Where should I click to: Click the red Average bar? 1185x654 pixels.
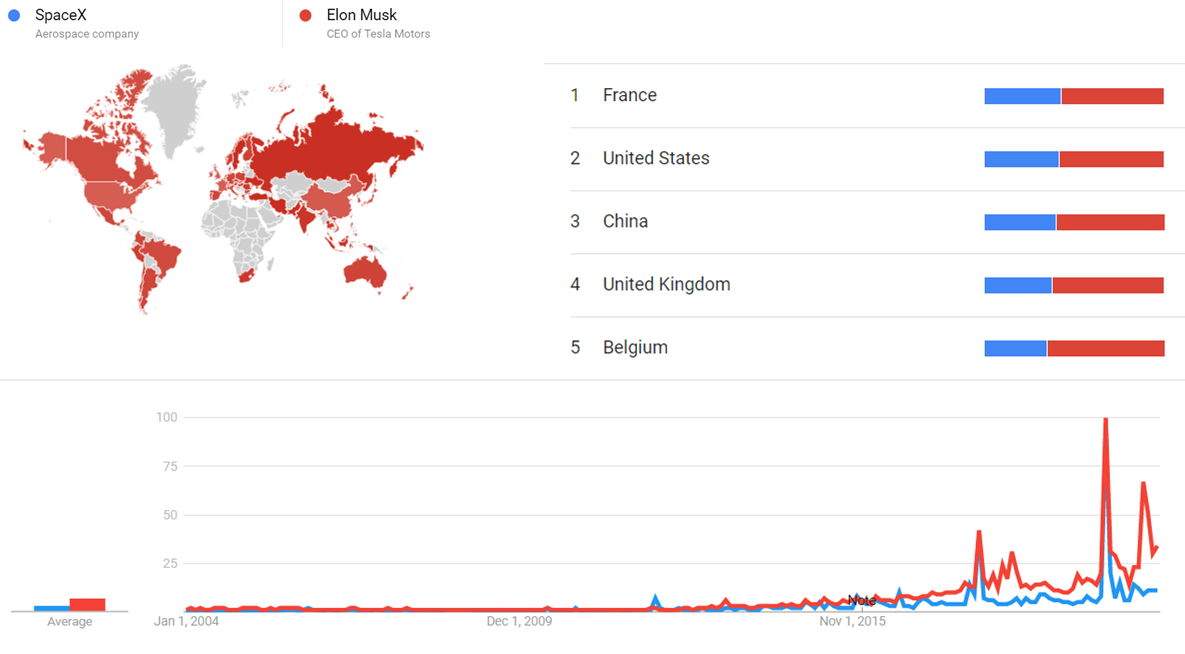coord(87,604)
